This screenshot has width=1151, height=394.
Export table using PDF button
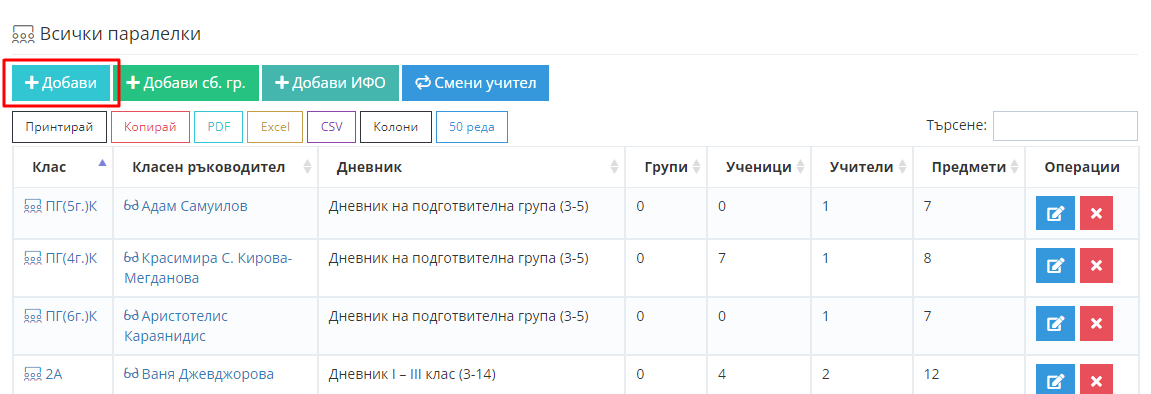219,127
